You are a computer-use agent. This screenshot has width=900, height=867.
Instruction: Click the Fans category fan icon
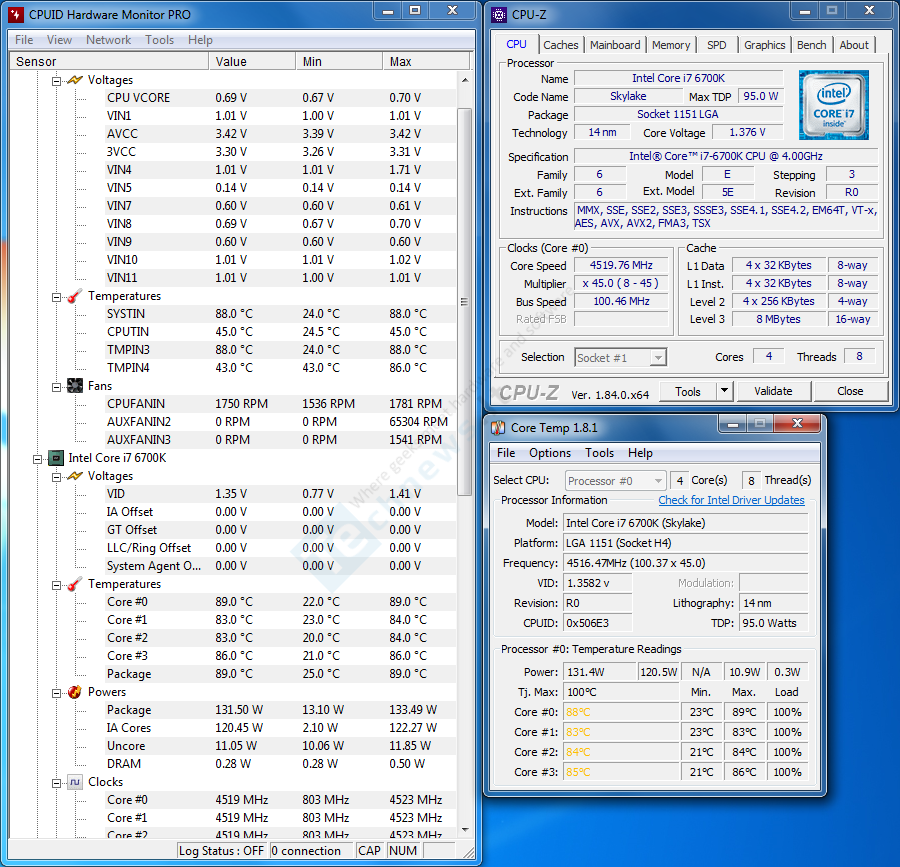point(75,386)
